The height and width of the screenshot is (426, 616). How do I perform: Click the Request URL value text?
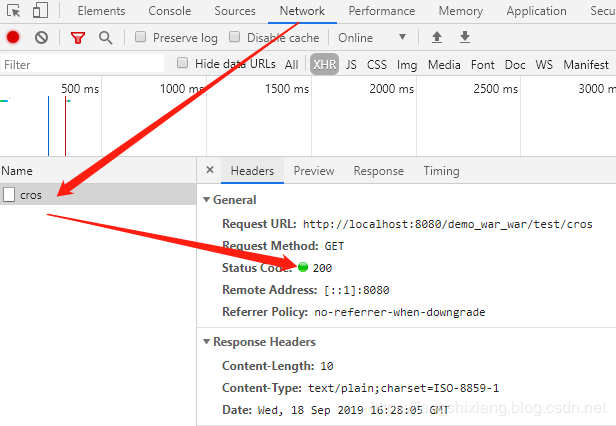pyautogui.click(x=447, y=224)
